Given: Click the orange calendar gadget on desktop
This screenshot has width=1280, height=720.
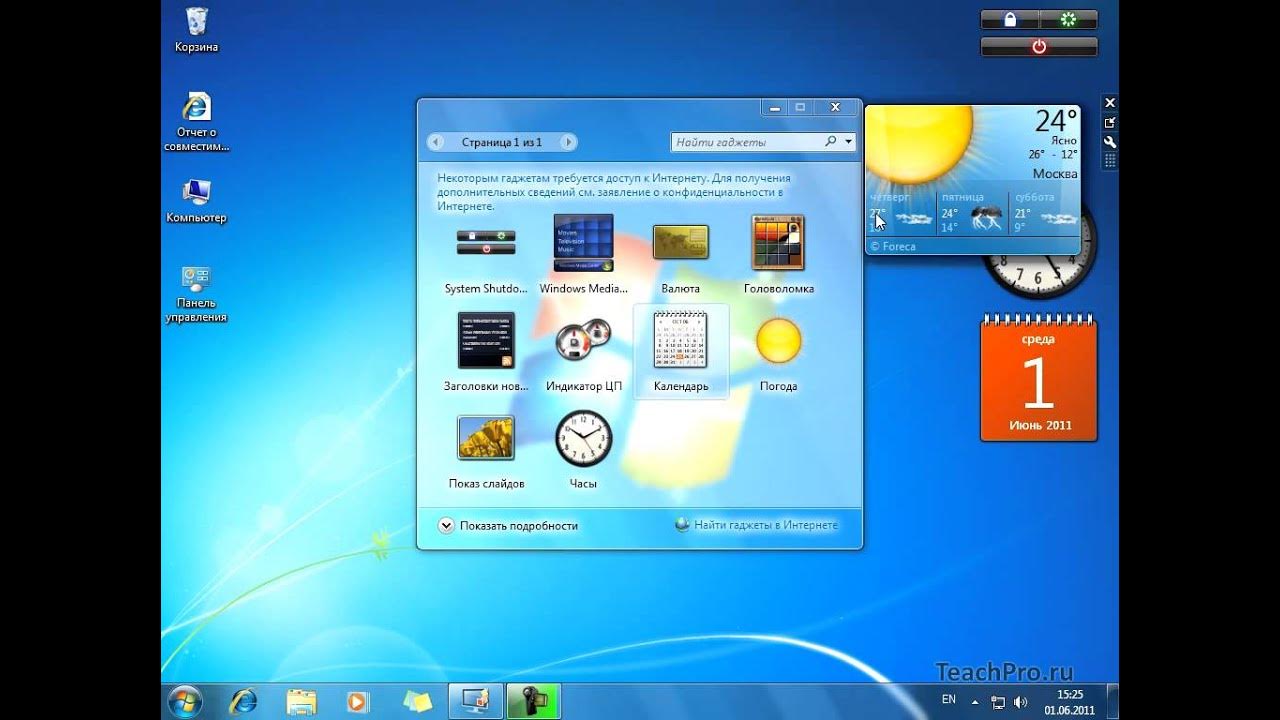Looking at the screenshot, I should pos(1039,377).
